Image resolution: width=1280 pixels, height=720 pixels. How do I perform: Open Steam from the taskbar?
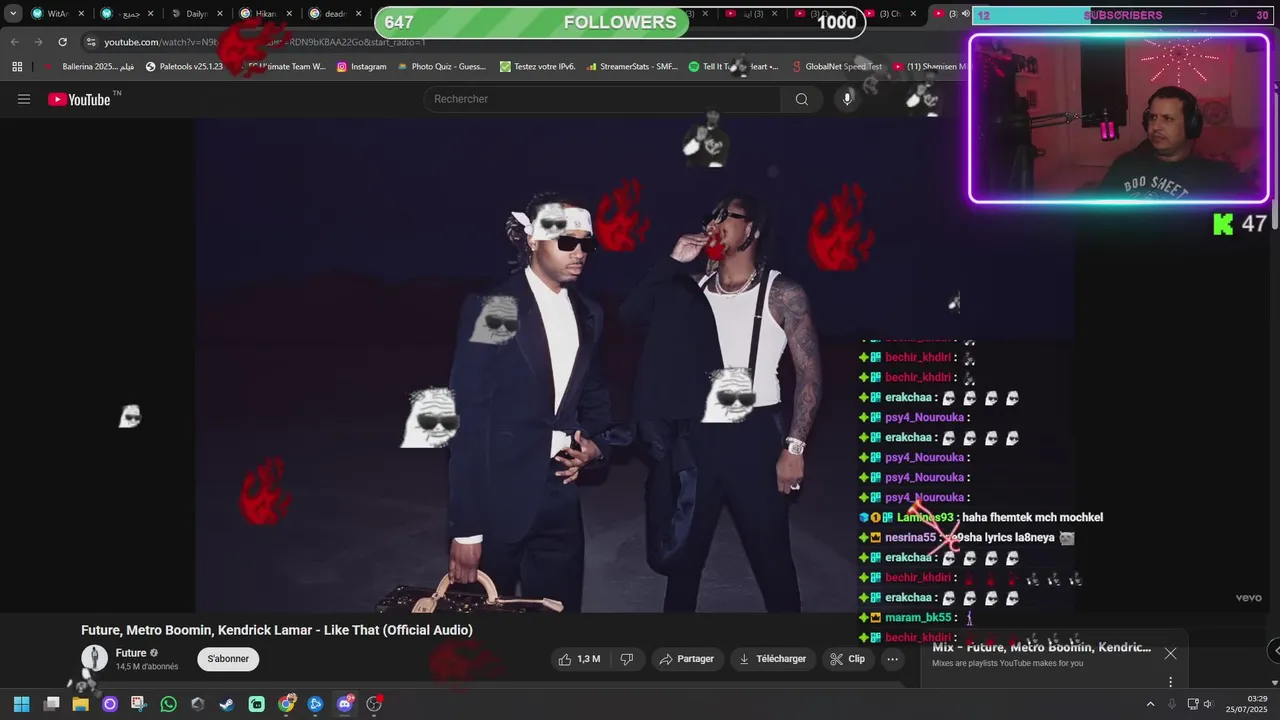coord(227,704)
